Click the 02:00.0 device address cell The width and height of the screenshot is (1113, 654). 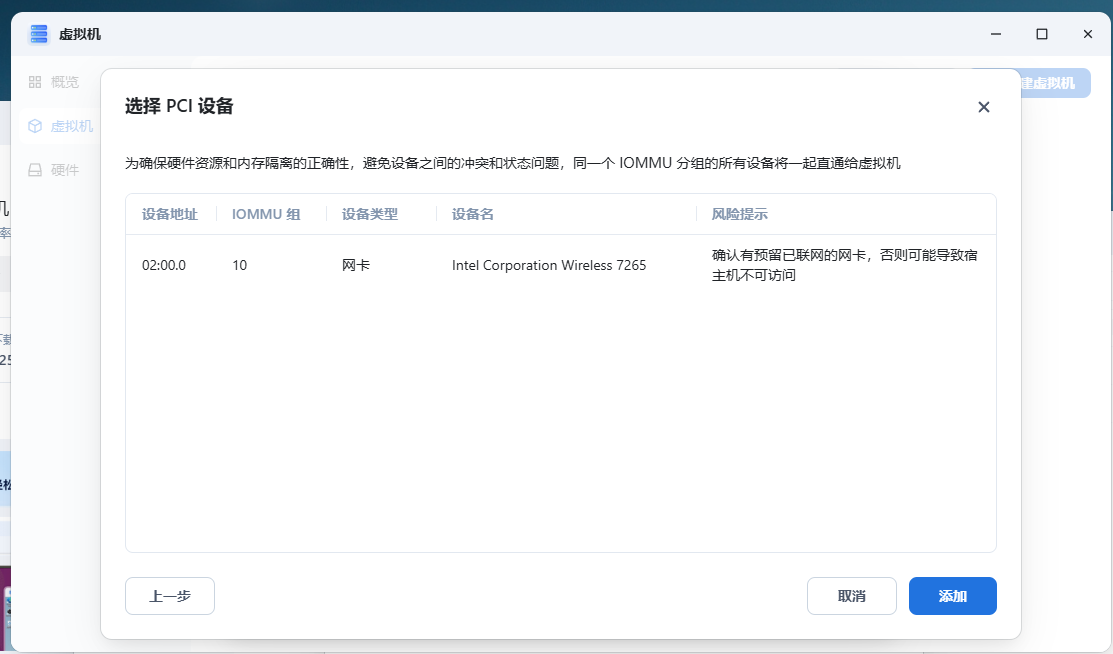pos(164,266)
